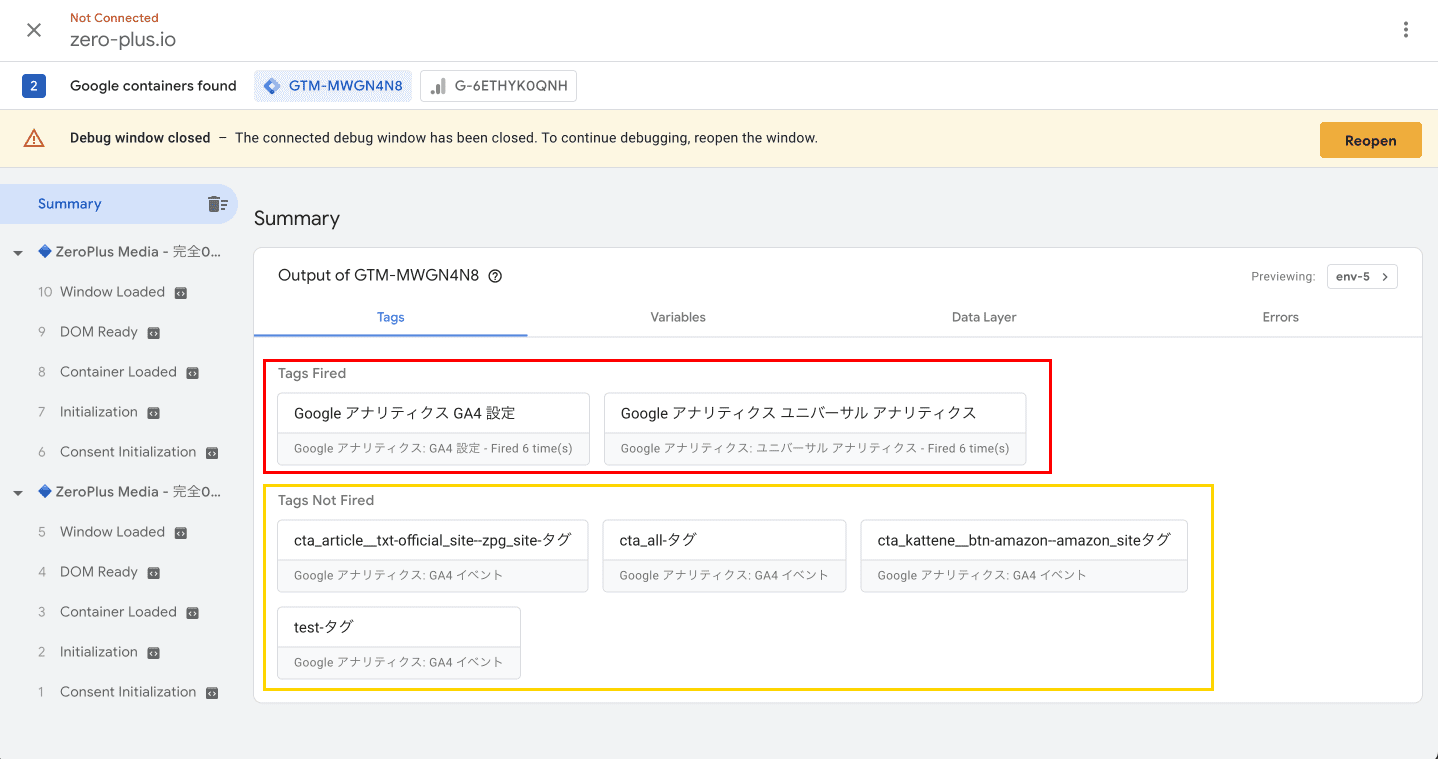Select event 5 Window Loaded
This screenshot has width=1438, height=759.
coord(112,532)
